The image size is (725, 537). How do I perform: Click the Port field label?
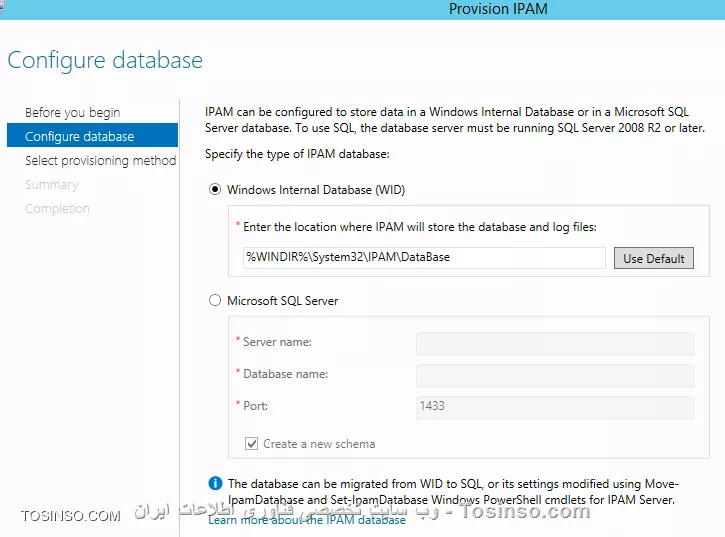pyautogui.click(x=255, y=406)
